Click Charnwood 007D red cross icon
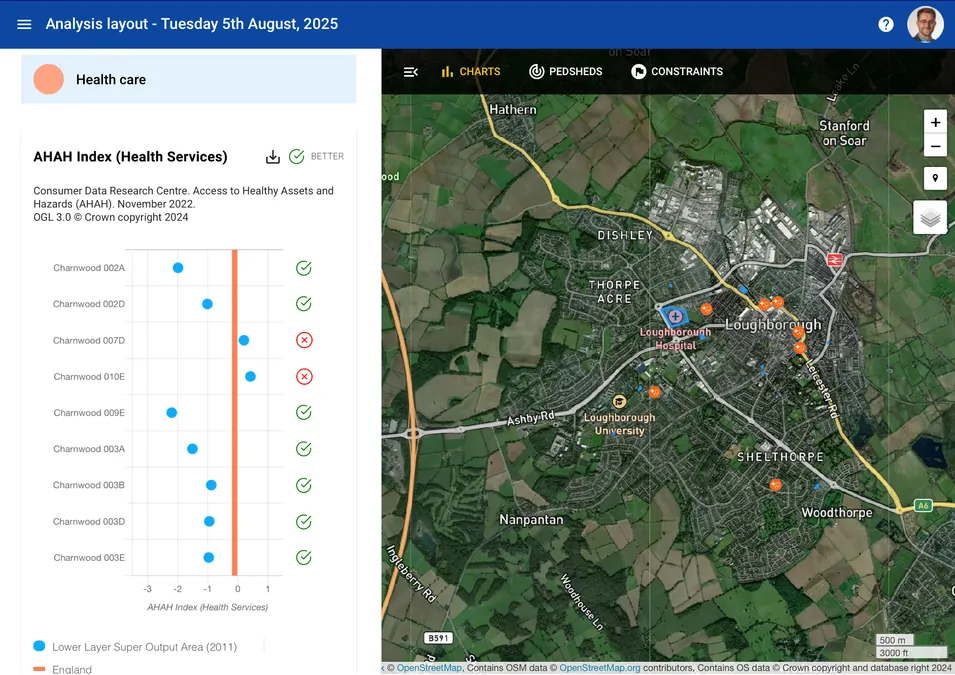The height and width of the screenshot is (675, 955). click(304, 340)
